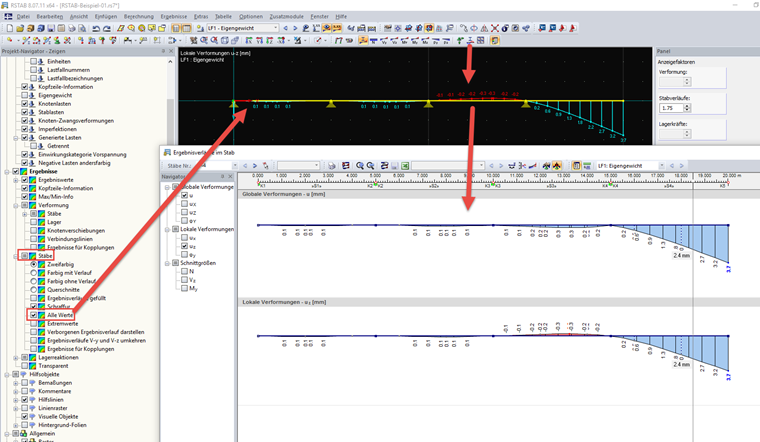Select next member arrow in Stab window
The image size is (760, 442).
(254, 166)
